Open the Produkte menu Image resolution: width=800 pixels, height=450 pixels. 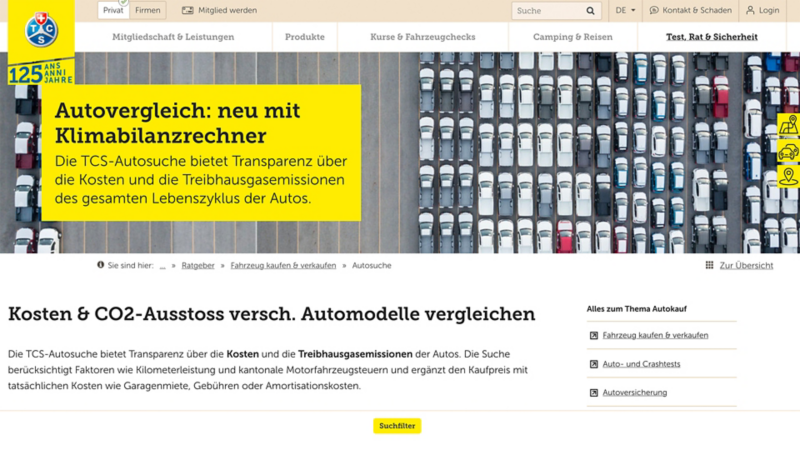coord(305,37)
